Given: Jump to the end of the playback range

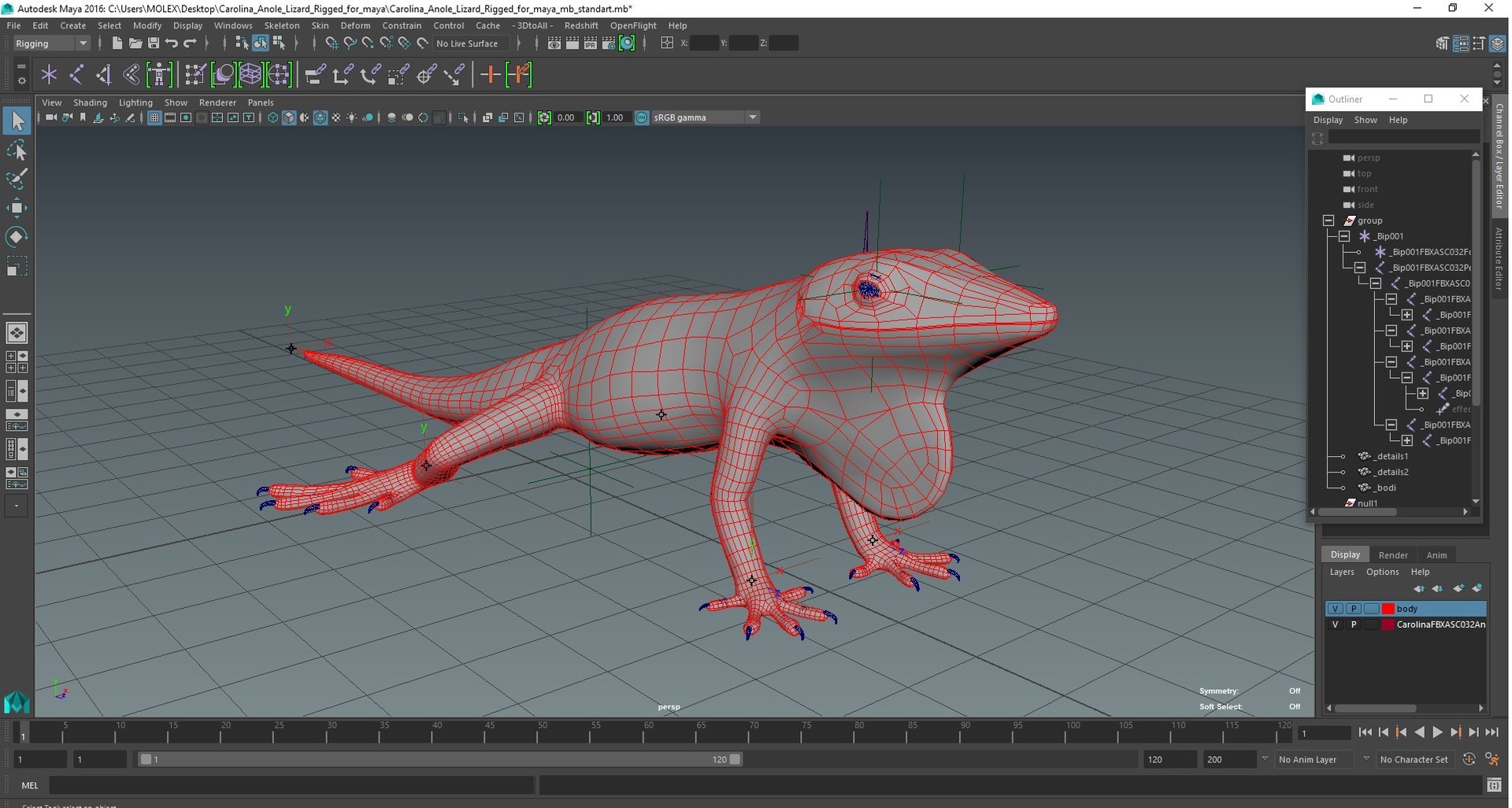Looking at the screenshot, I should click(1492, 732).
